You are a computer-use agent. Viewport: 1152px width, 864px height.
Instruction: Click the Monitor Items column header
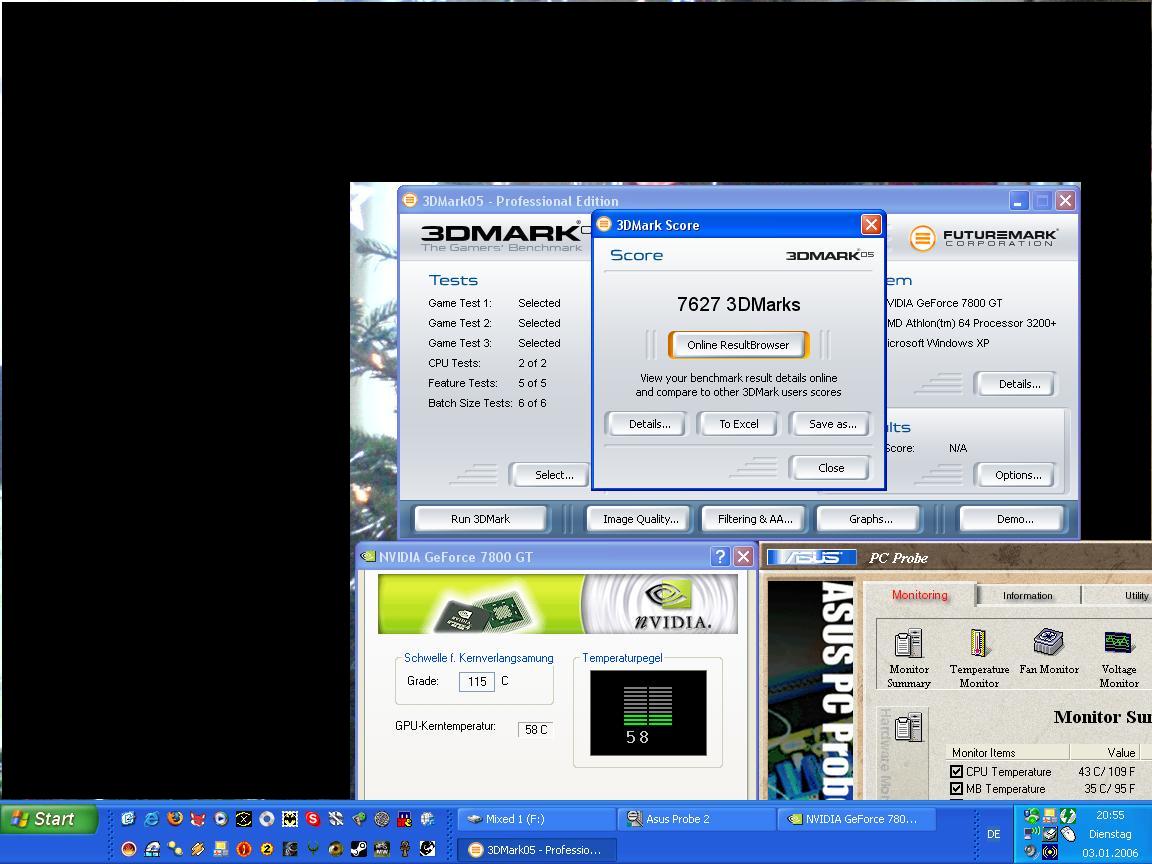1007,752
